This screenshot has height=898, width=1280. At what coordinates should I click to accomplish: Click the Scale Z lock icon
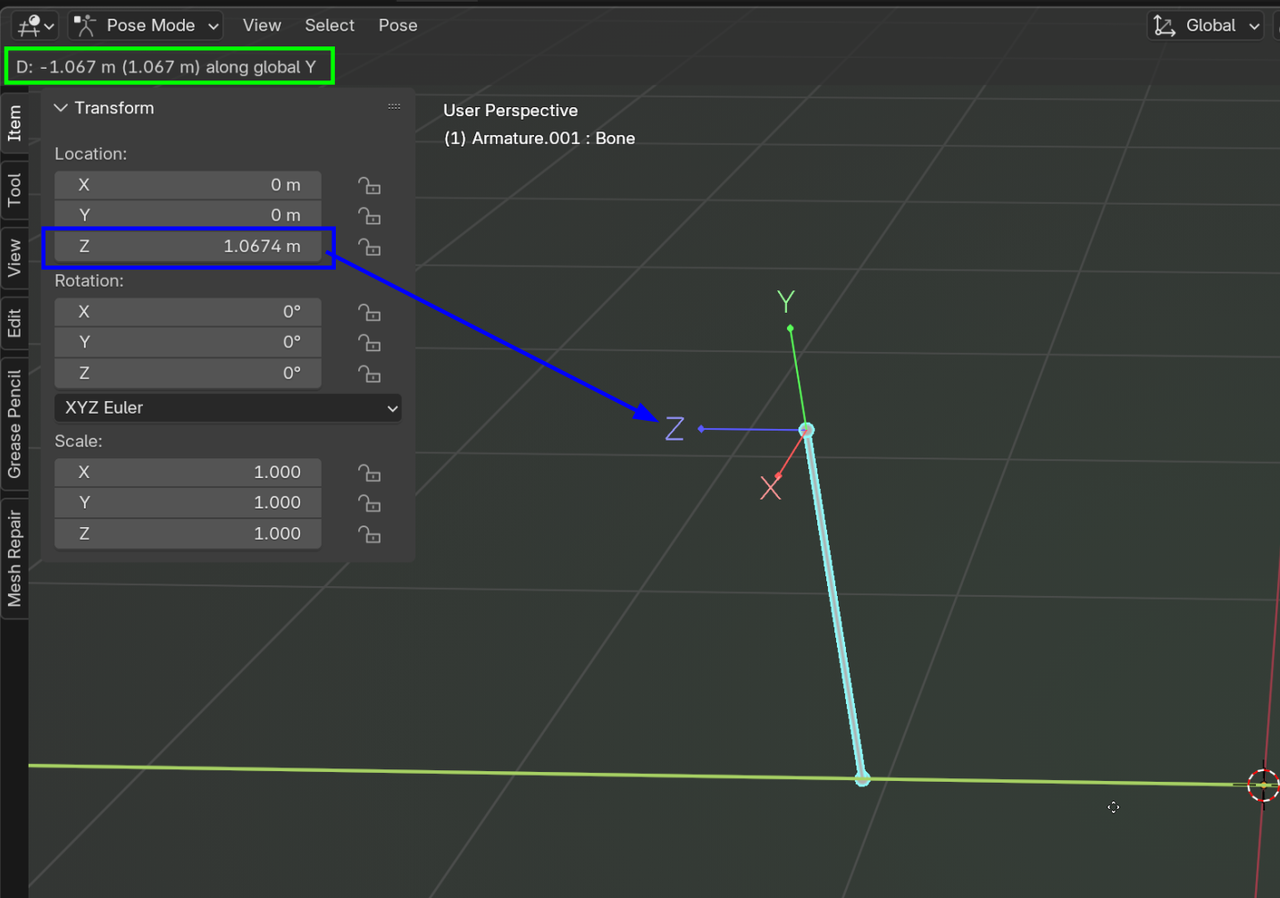(x=370, y=534)
